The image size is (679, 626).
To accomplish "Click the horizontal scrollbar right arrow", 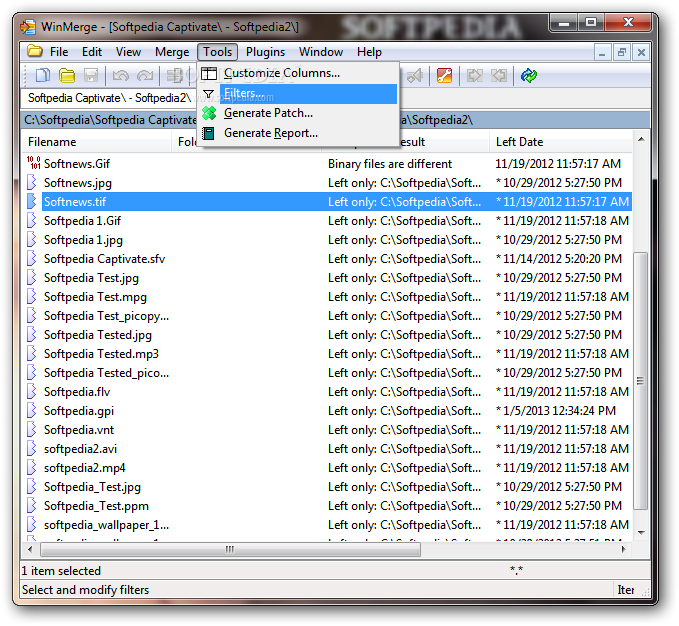I will pos(624,549).
